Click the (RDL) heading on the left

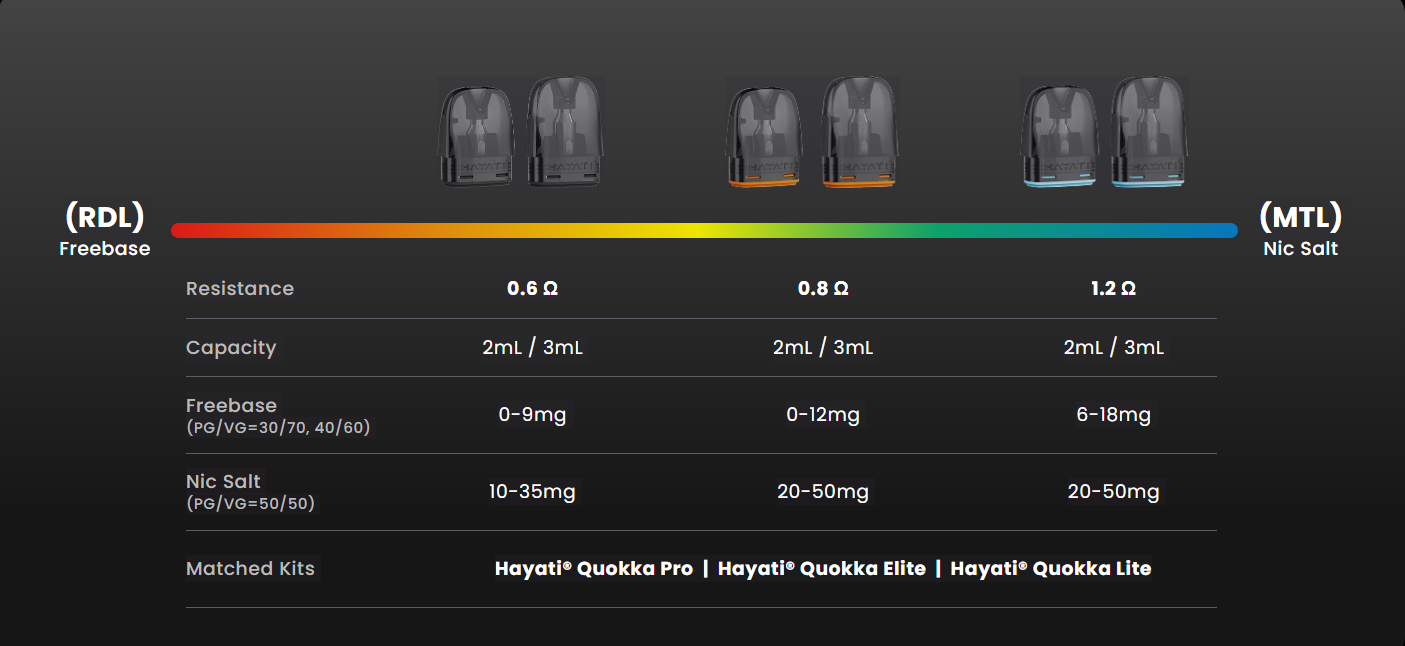104,216
